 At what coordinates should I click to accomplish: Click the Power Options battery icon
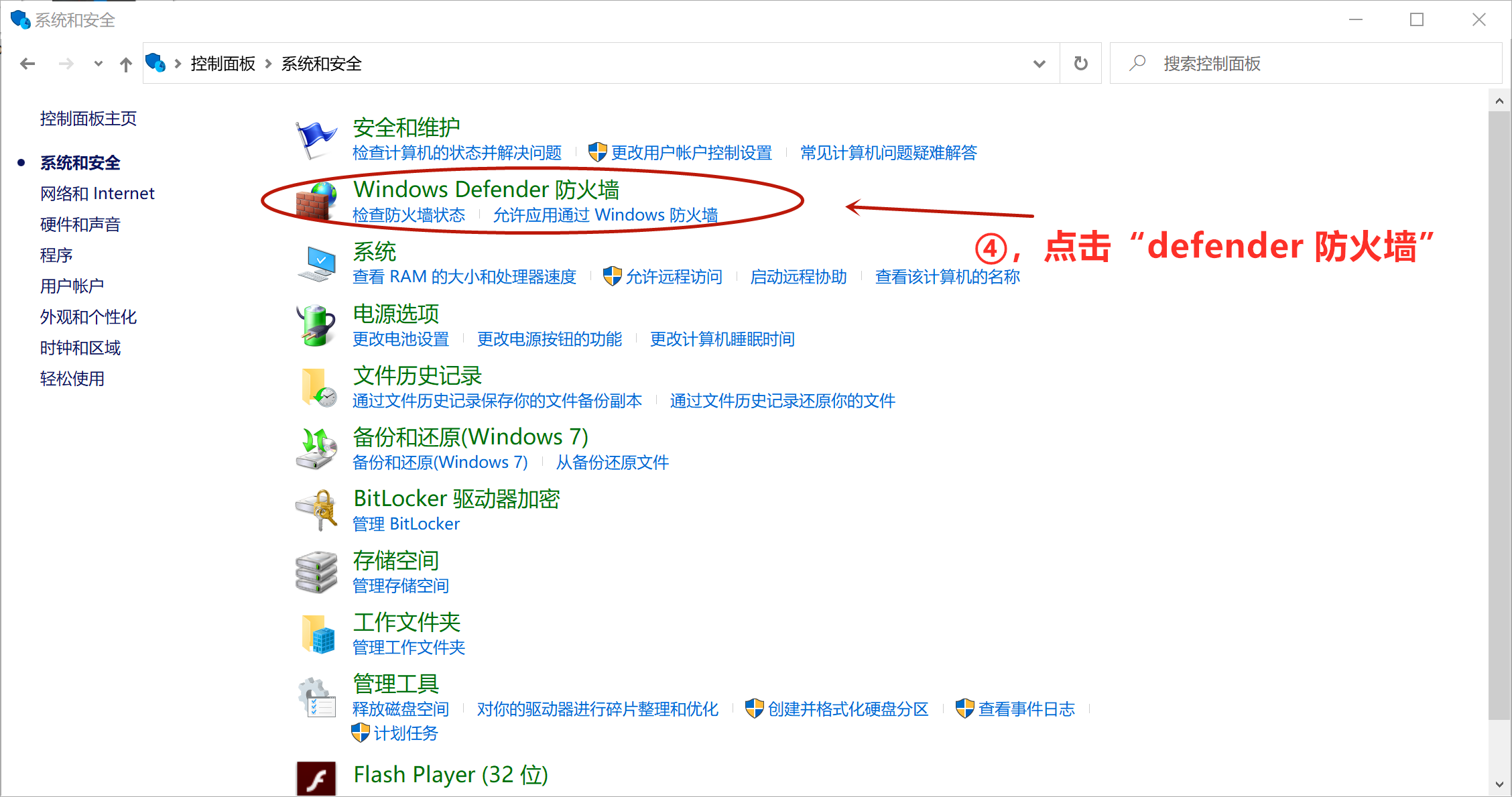click(316, 326)
